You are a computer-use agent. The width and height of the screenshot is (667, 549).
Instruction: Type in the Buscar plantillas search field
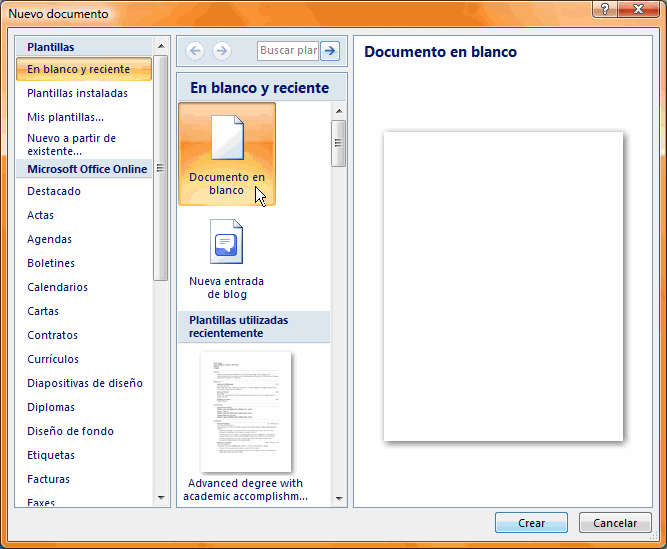(x=288, y=51)
